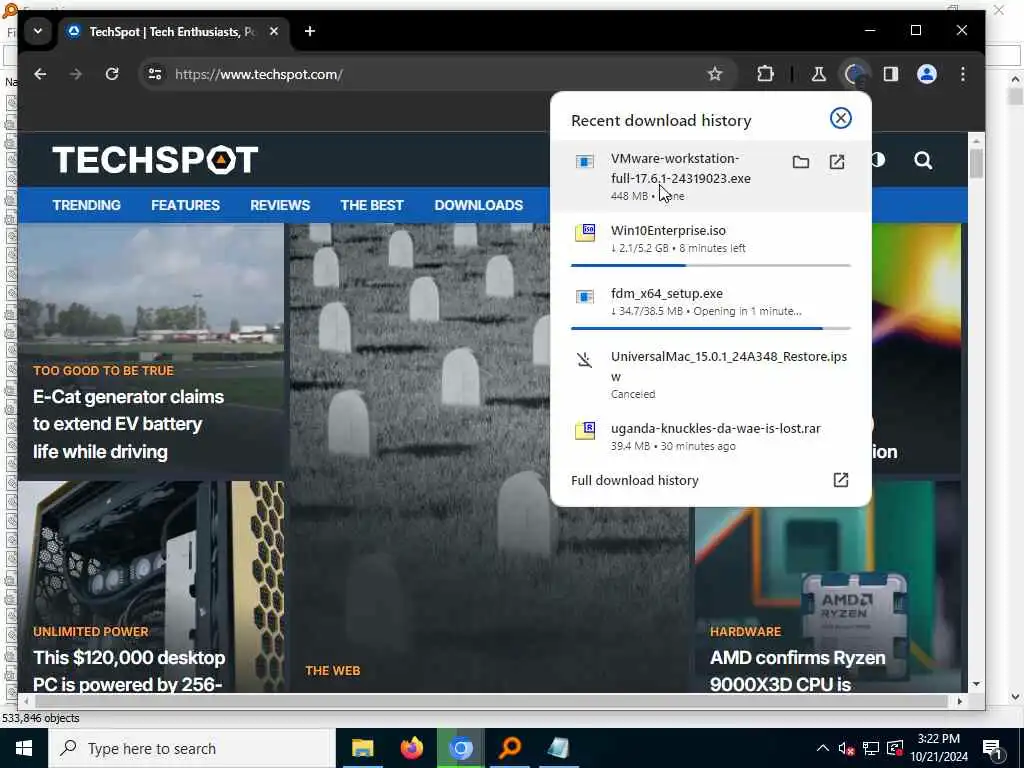
Task: Open tab search dropdown arrow
Action: pyautogui.click(x=38, y=31)
